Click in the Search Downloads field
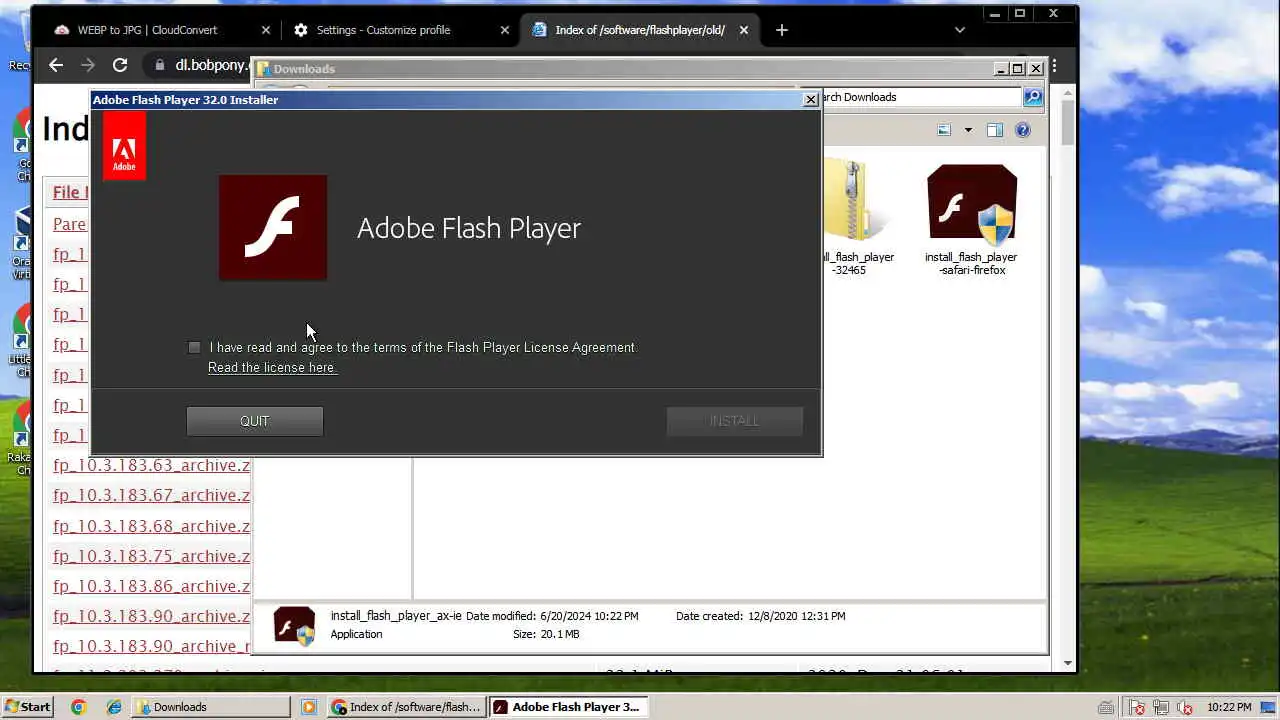The height and width of the screenshot is (720, 1280). [x=920, y=97]
